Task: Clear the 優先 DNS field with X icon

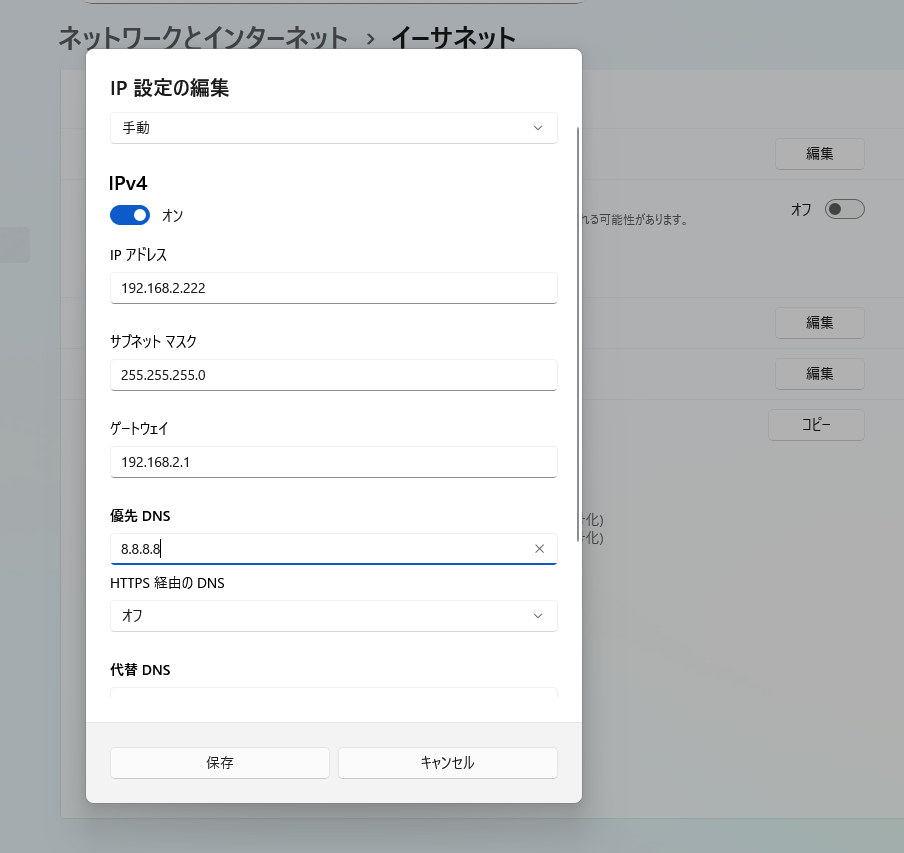Action: pyautogui.click(x=540, y=548)
